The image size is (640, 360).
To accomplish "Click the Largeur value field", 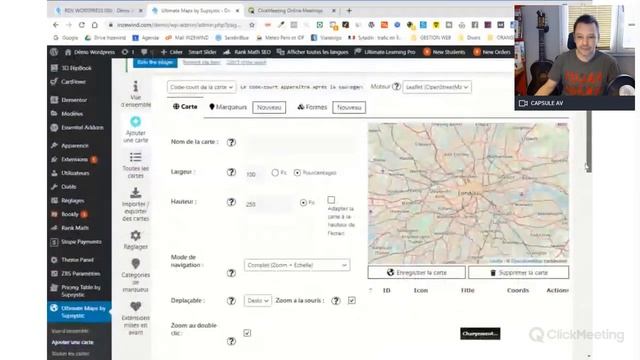I will click(x=255, y=173).
